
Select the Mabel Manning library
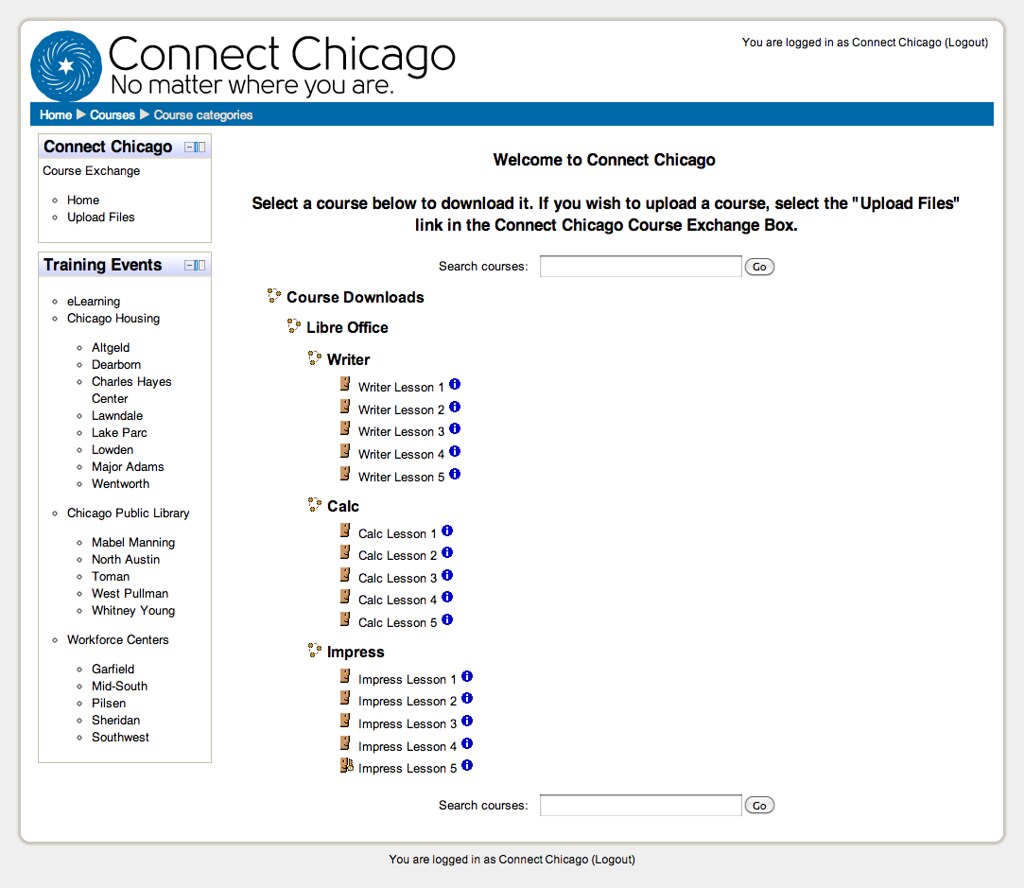133,543
